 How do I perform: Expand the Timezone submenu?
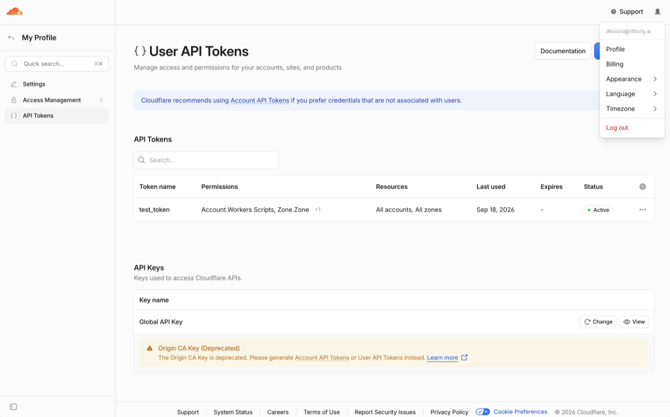pos(655,109)
